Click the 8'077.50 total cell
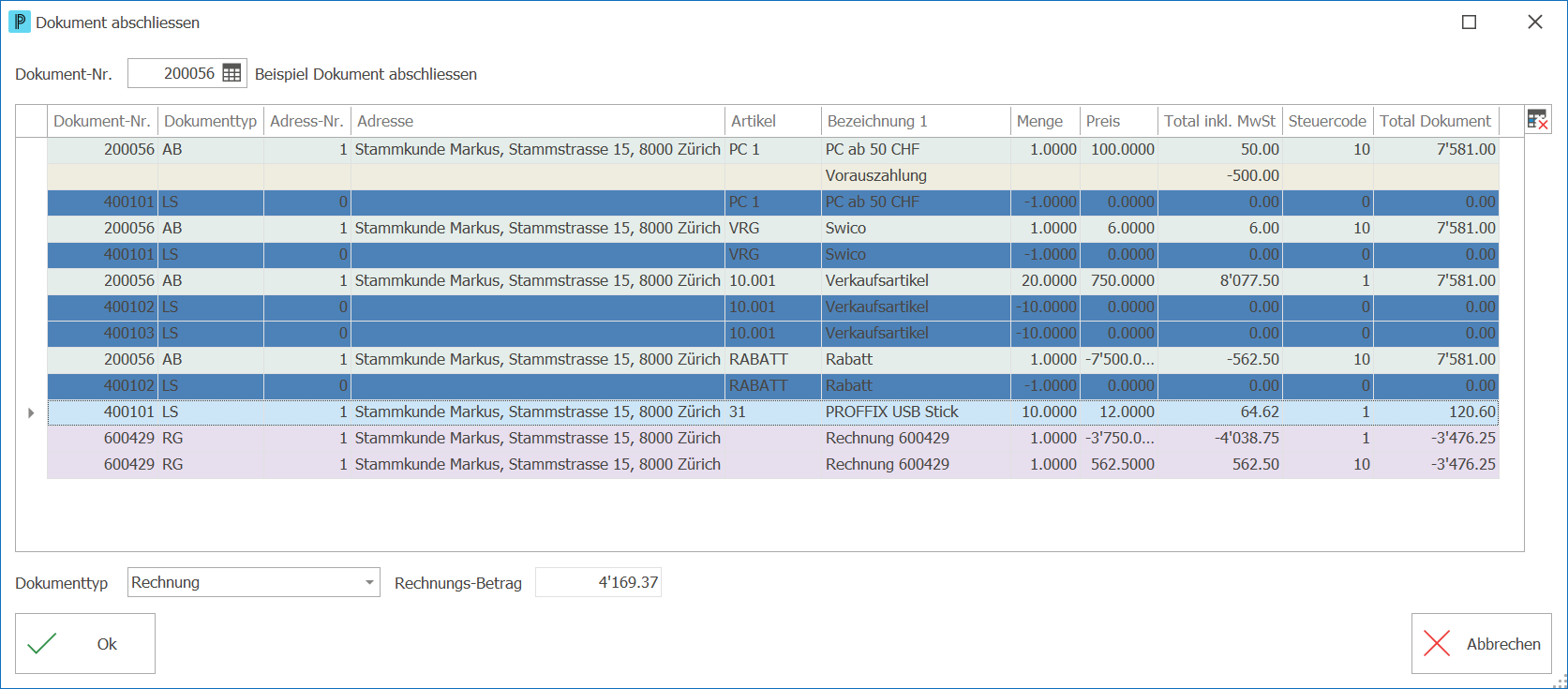 click(x=1219, y=280)
